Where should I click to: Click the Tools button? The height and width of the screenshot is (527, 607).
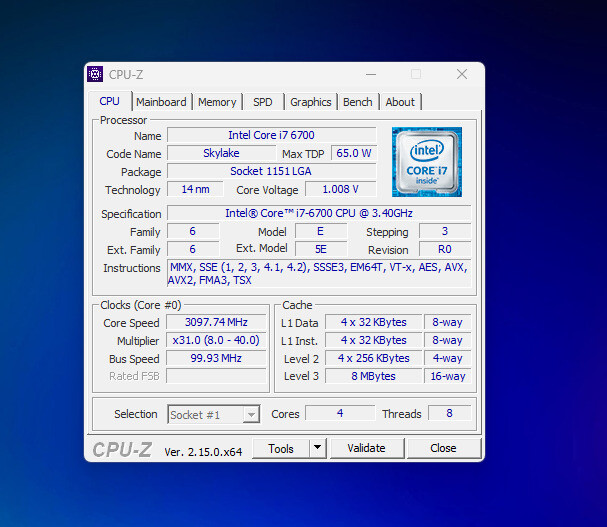tap(281, 448)
